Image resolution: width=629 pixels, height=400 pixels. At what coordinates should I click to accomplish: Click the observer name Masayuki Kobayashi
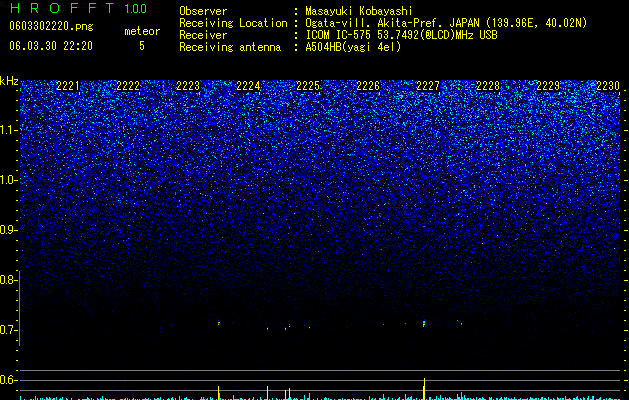tap(359, 11)
